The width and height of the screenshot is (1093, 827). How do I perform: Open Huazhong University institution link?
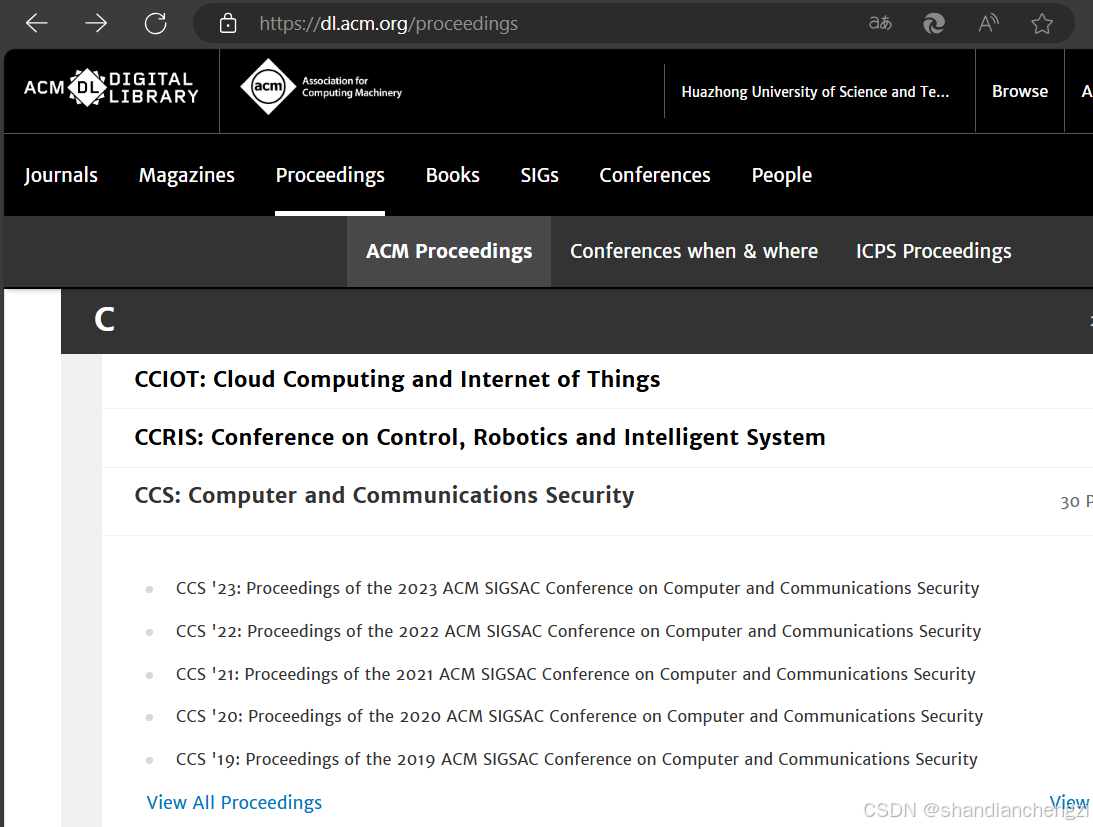coord(815,92)
